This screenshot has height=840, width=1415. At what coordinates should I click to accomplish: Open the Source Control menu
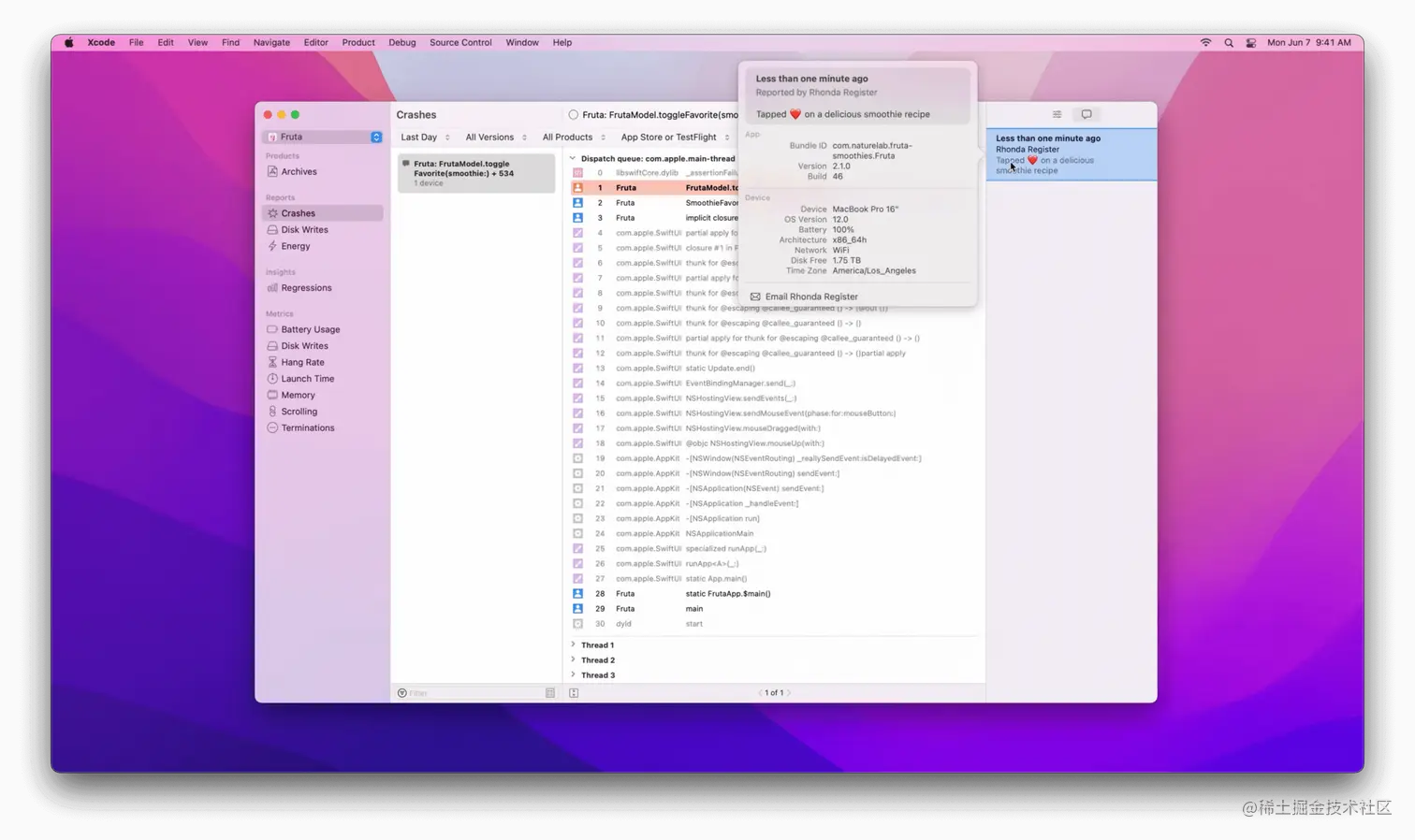point(460,43)
